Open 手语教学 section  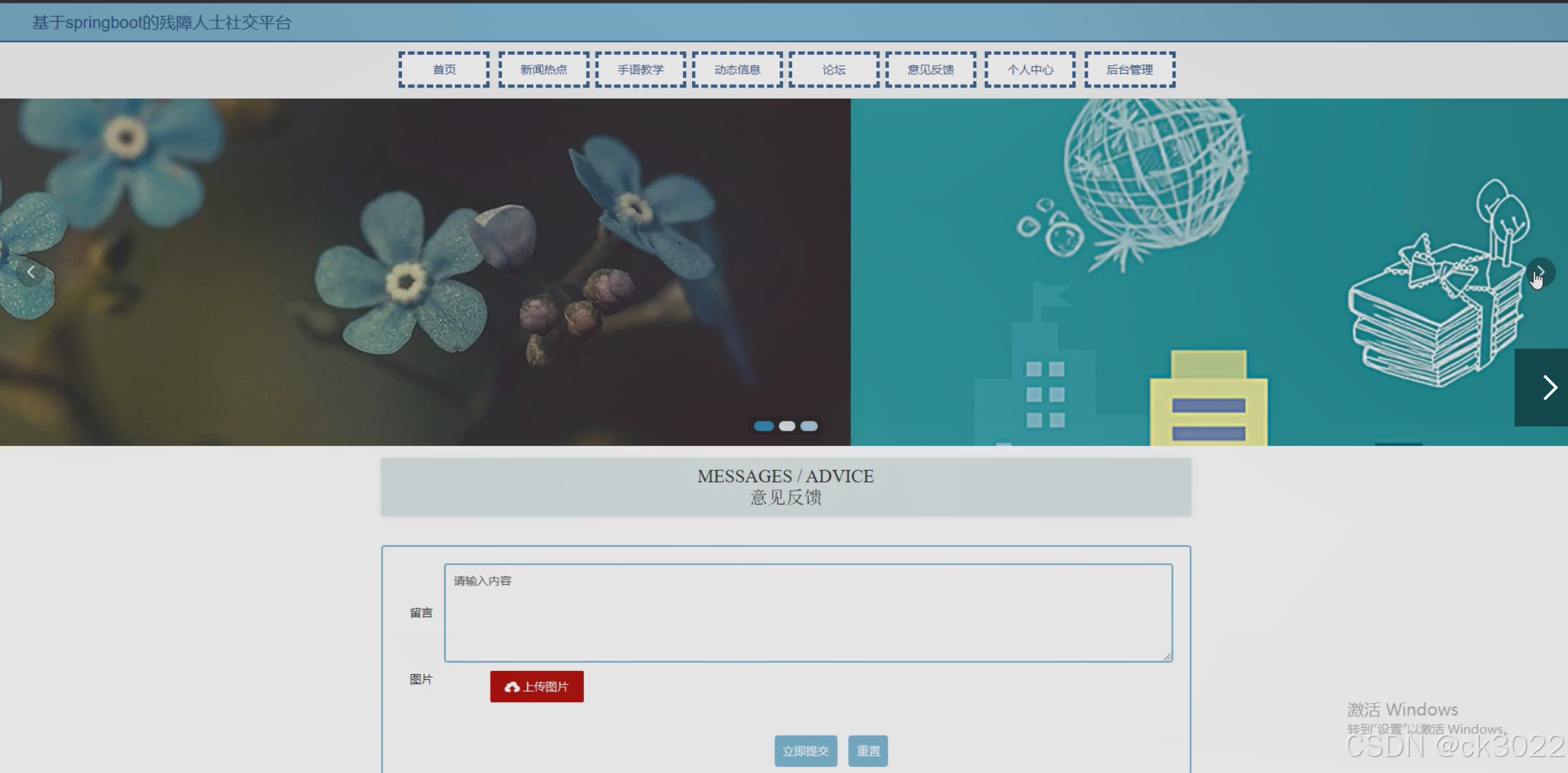pyautogui.click(x=641, y=69)
